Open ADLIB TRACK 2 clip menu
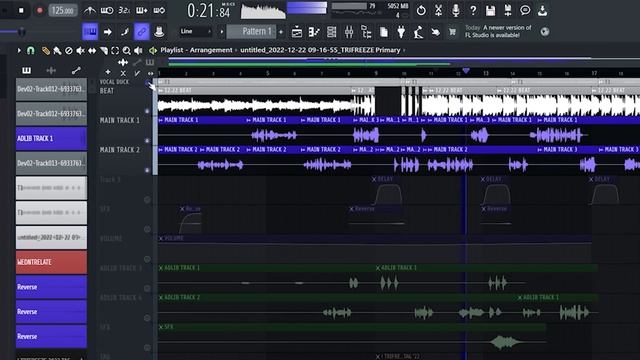The image size is (640, 360). 161,298
